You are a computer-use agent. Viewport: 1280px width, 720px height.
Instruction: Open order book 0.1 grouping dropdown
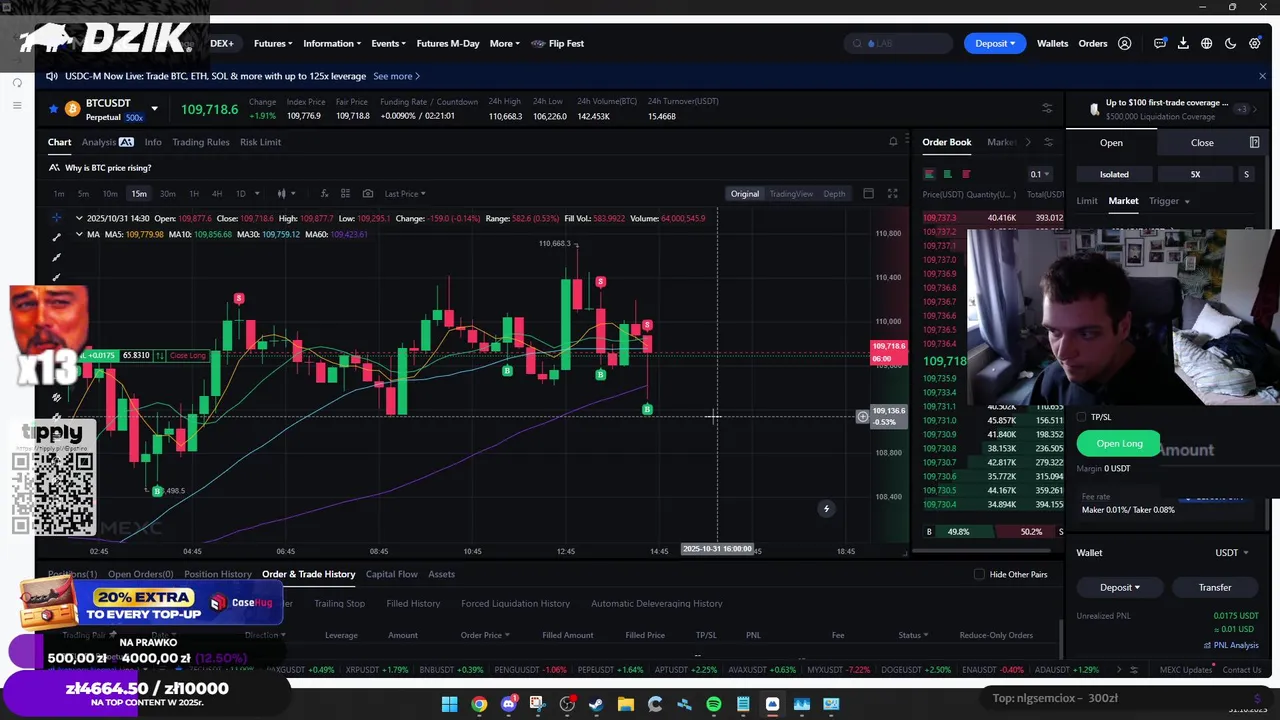[1040, 175]
